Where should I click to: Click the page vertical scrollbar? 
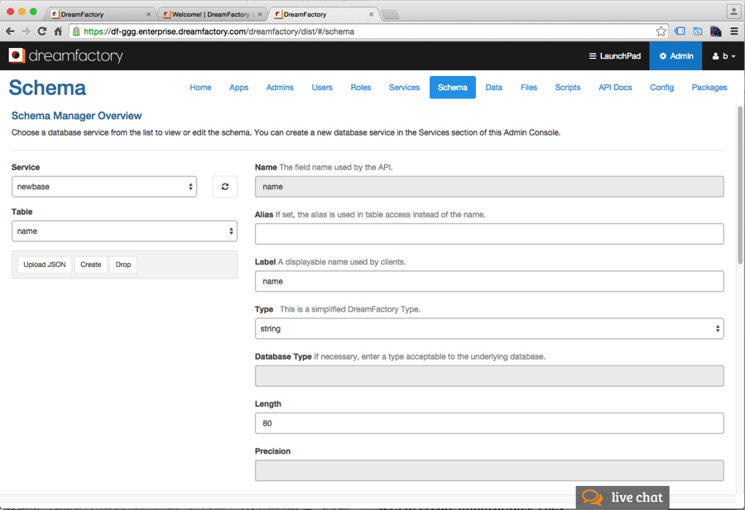(740, 185)
